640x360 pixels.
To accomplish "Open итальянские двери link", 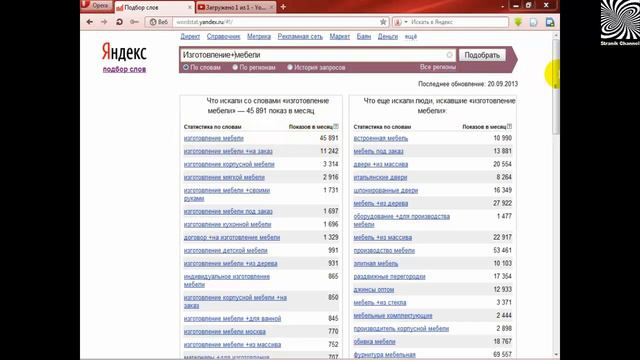I will pos(380,178).
